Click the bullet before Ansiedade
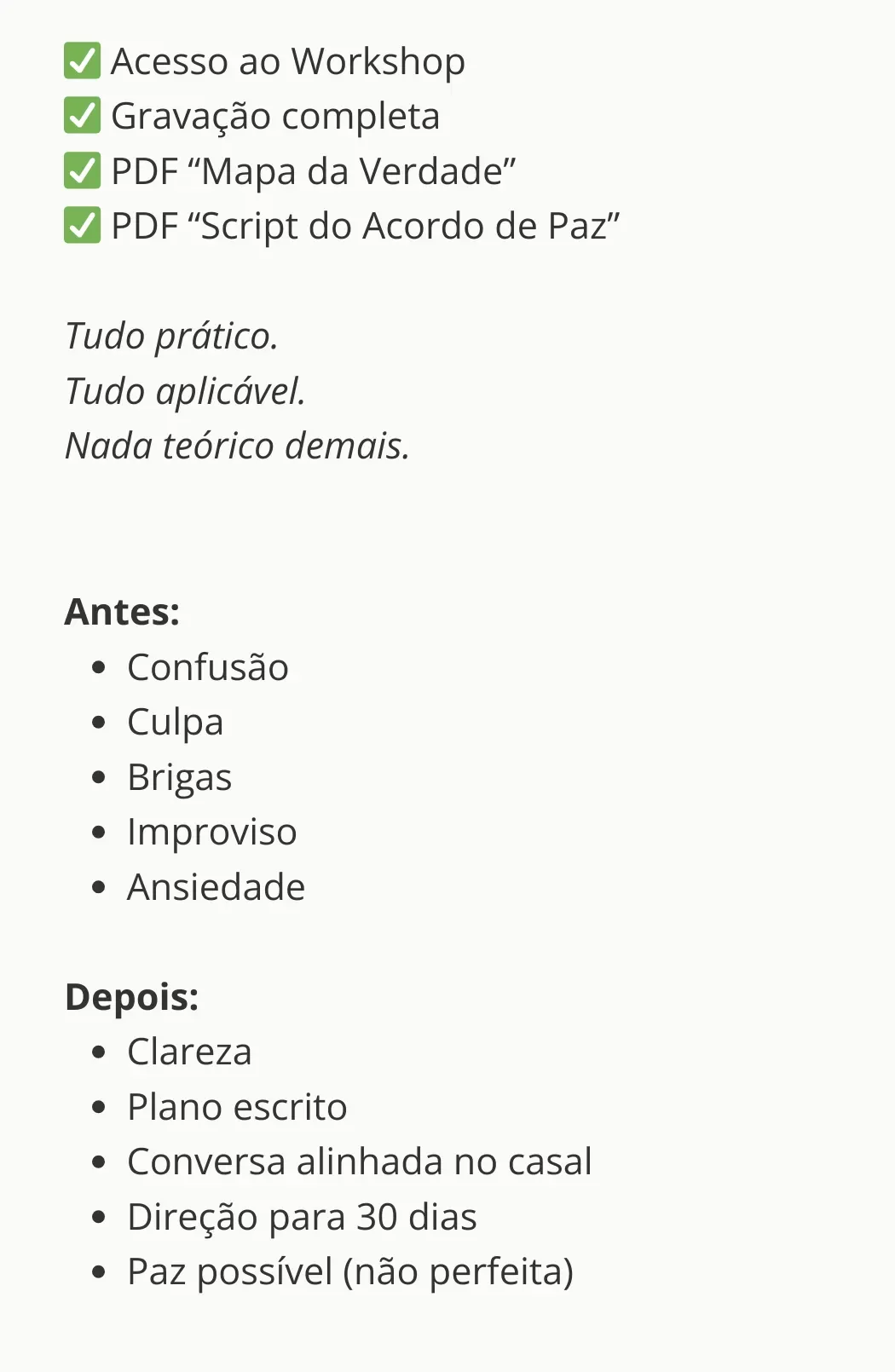The width and height of the screenshot is (895, 1372). (x=99, y=887)
